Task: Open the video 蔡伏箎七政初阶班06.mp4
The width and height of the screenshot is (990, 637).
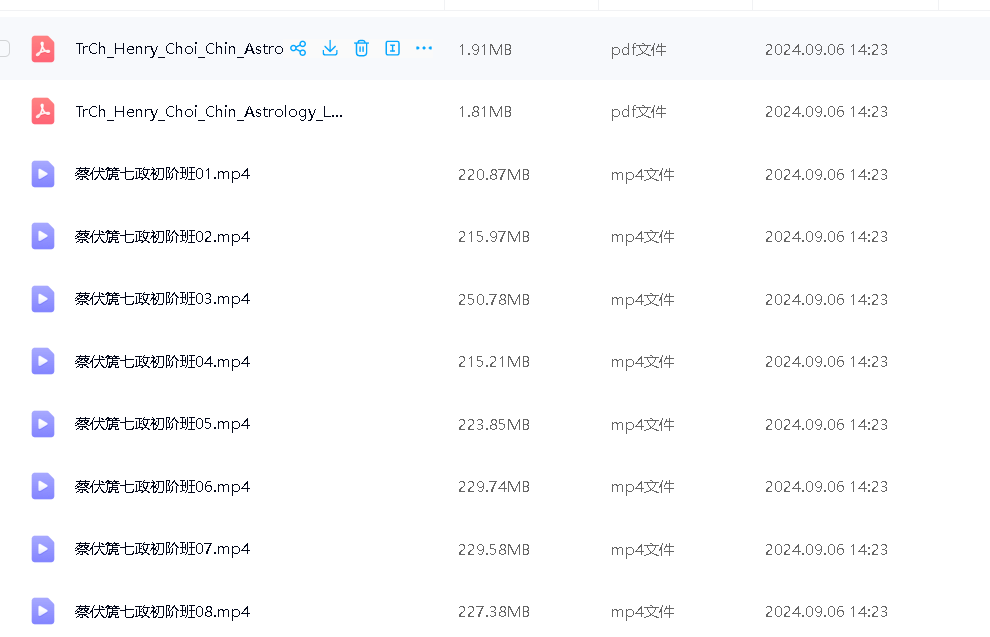Action: tap(162, 487)
